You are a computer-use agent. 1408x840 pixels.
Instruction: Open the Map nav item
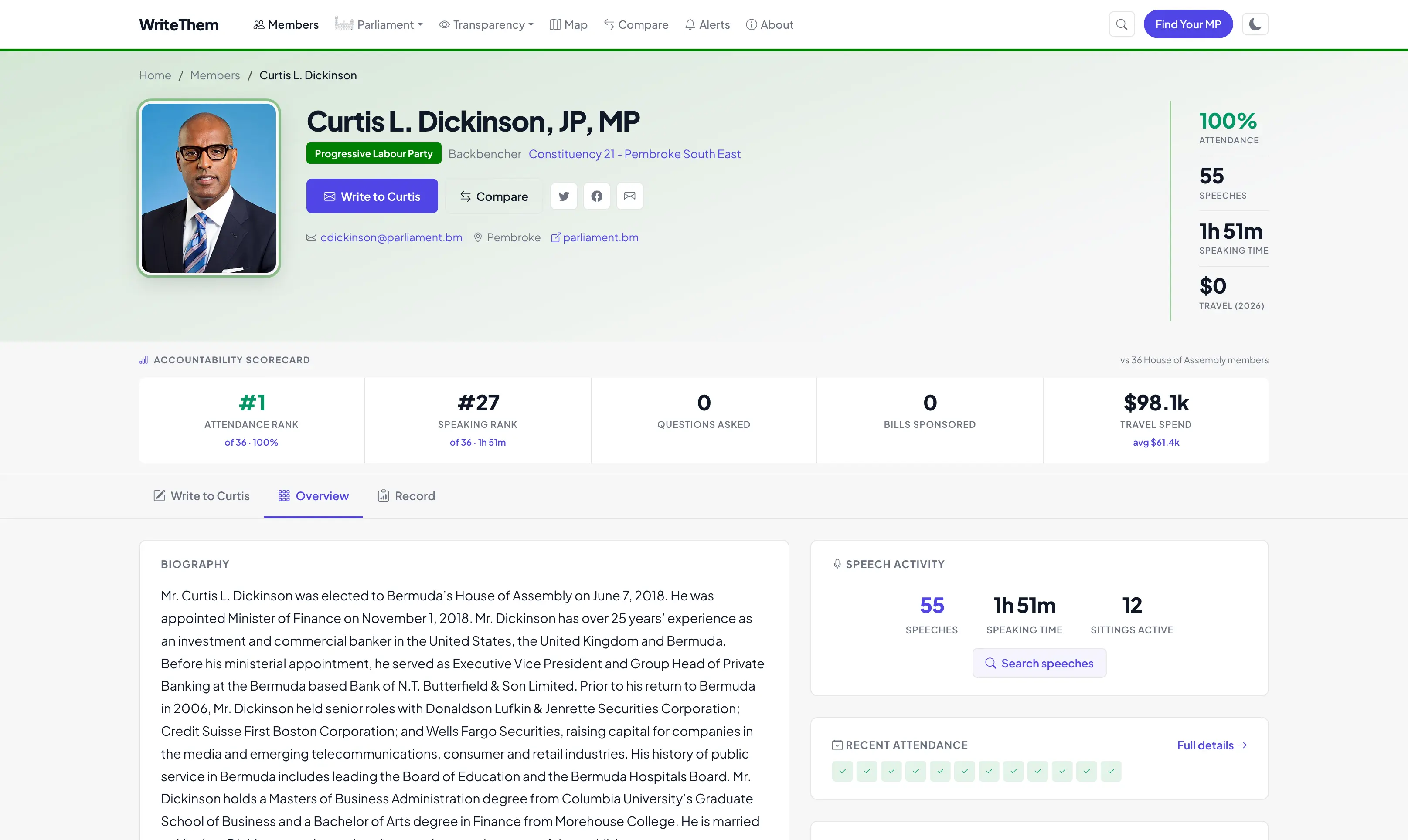point(568,25)
